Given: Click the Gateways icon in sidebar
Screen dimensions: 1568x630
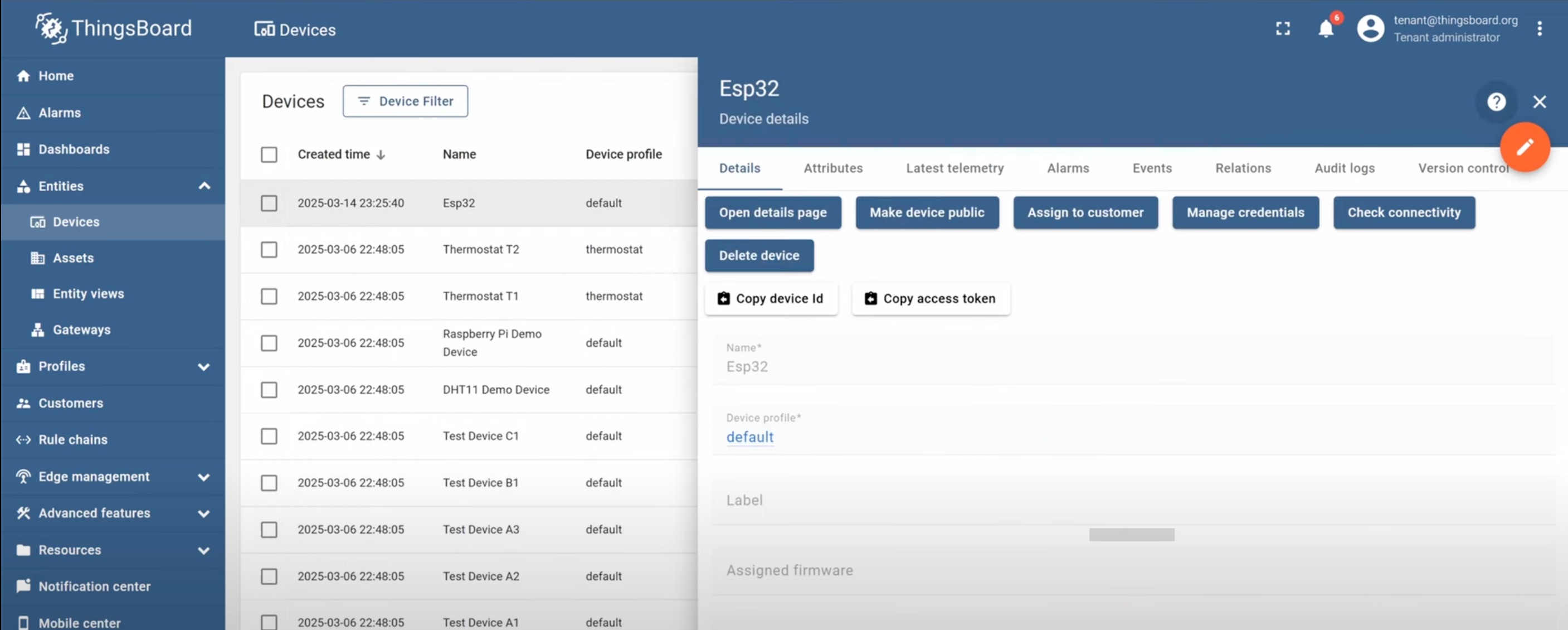Looking at the screenshot, I should click(x=38, y=329).
